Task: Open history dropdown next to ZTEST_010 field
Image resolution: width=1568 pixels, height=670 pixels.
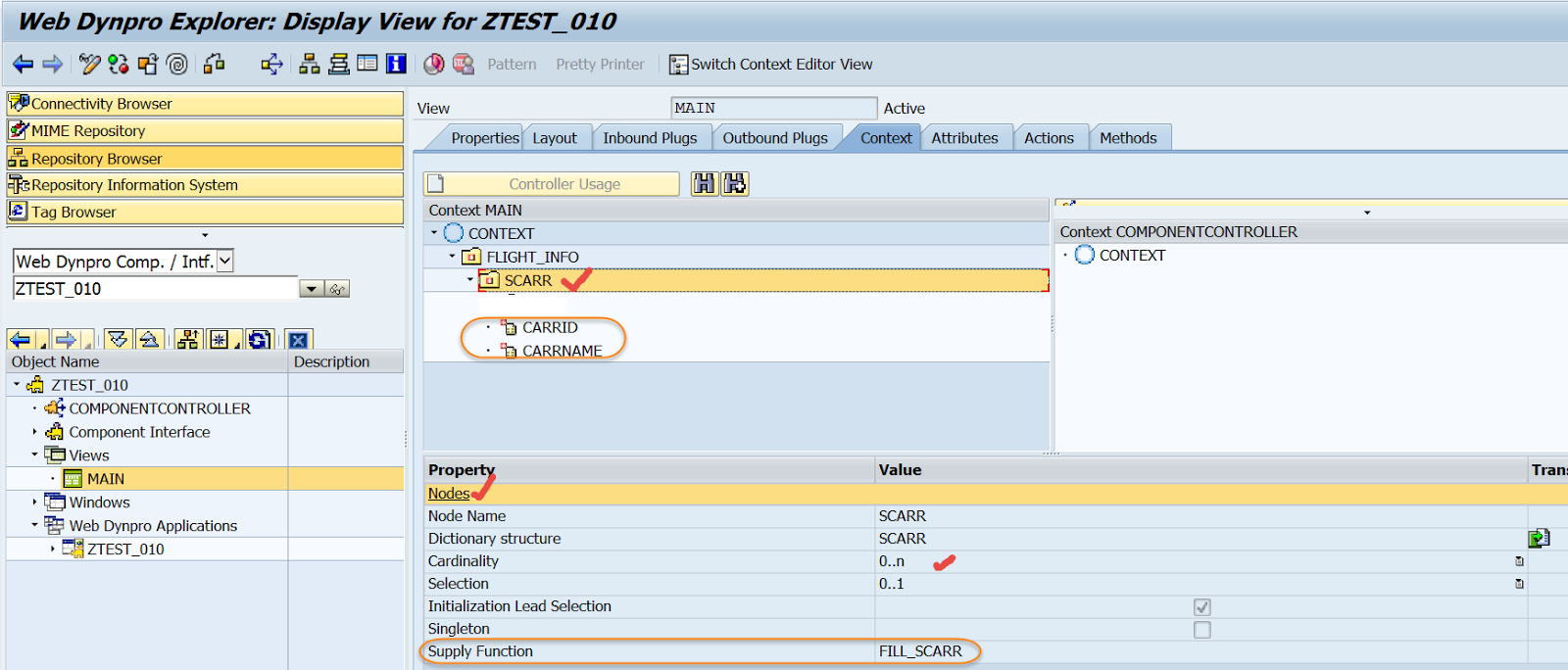Action: pyautogui.click(x=311, y=289)
